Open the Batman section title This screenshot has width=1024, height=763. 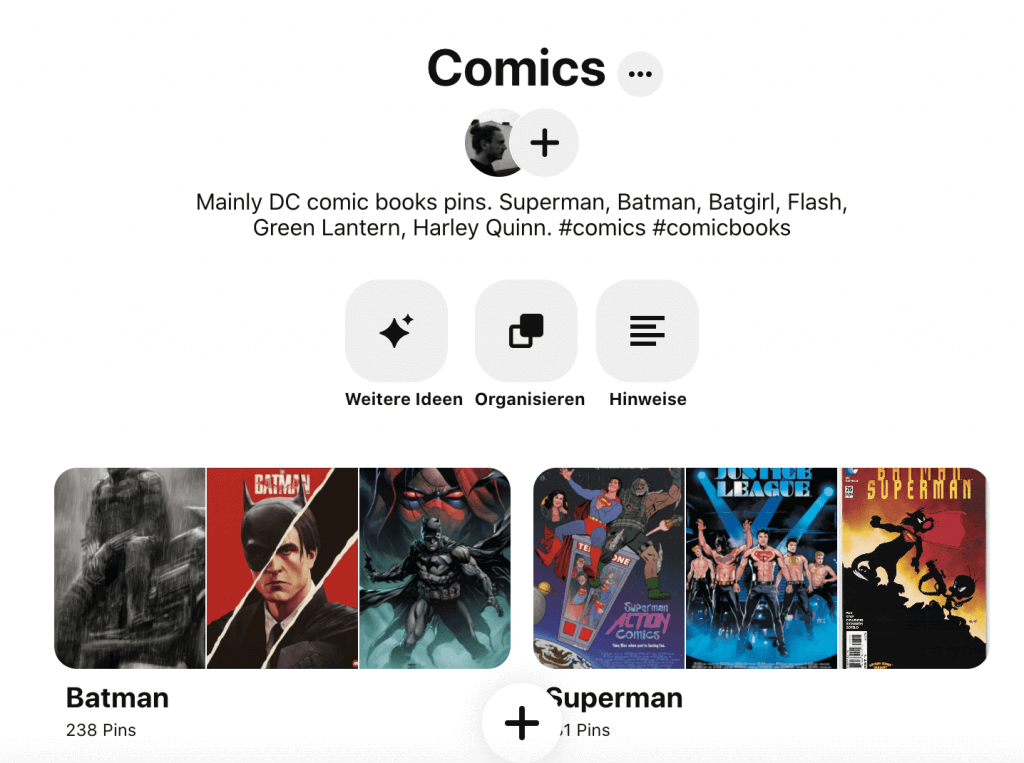click(118, 698)
